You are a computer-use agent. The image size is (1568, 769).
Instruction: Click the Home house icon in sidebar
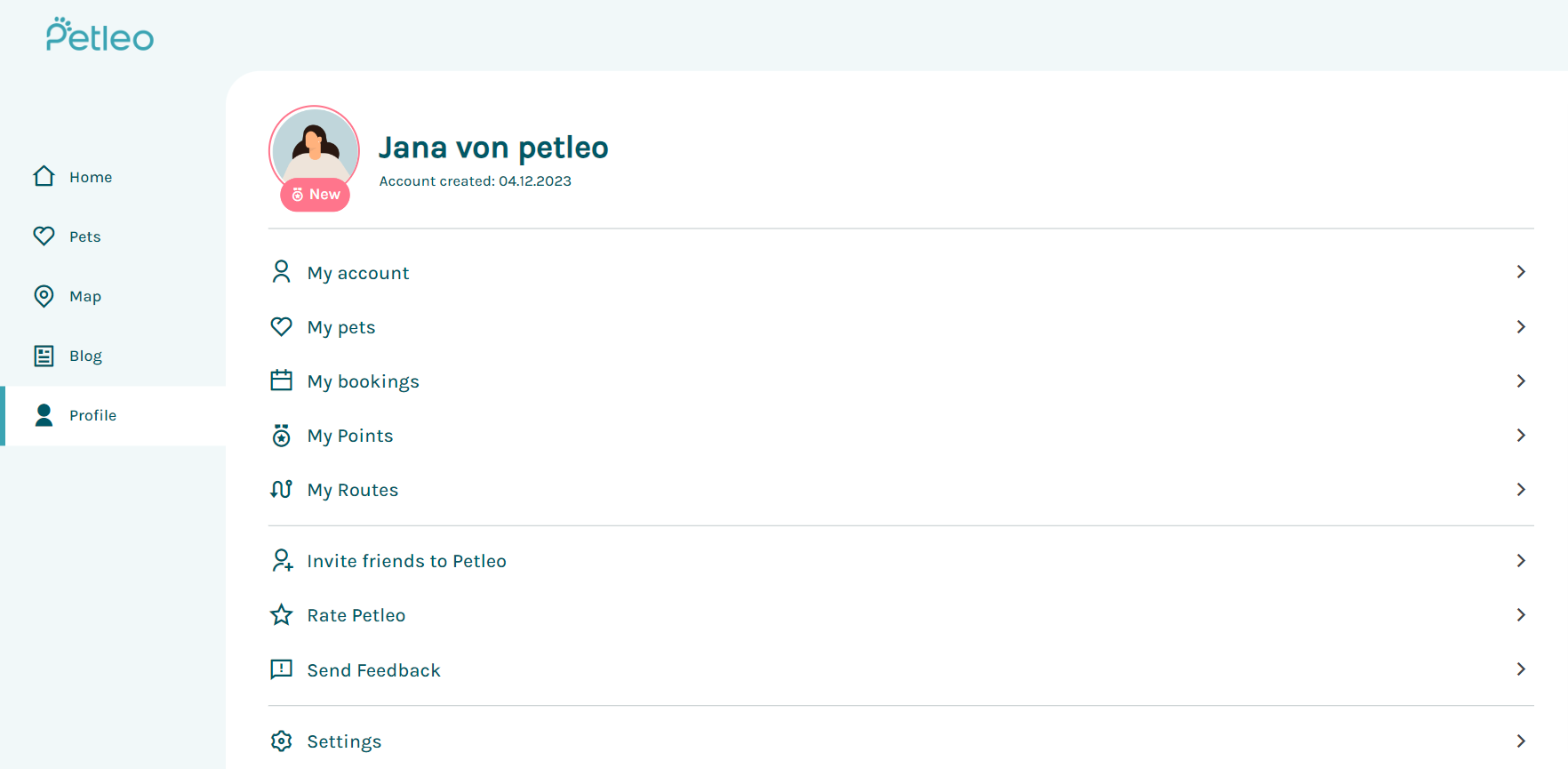[44, 176]
